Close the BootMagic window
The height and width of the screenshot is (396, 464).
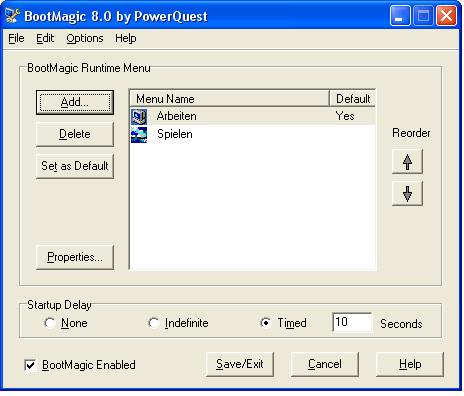[x=447, y=16]
